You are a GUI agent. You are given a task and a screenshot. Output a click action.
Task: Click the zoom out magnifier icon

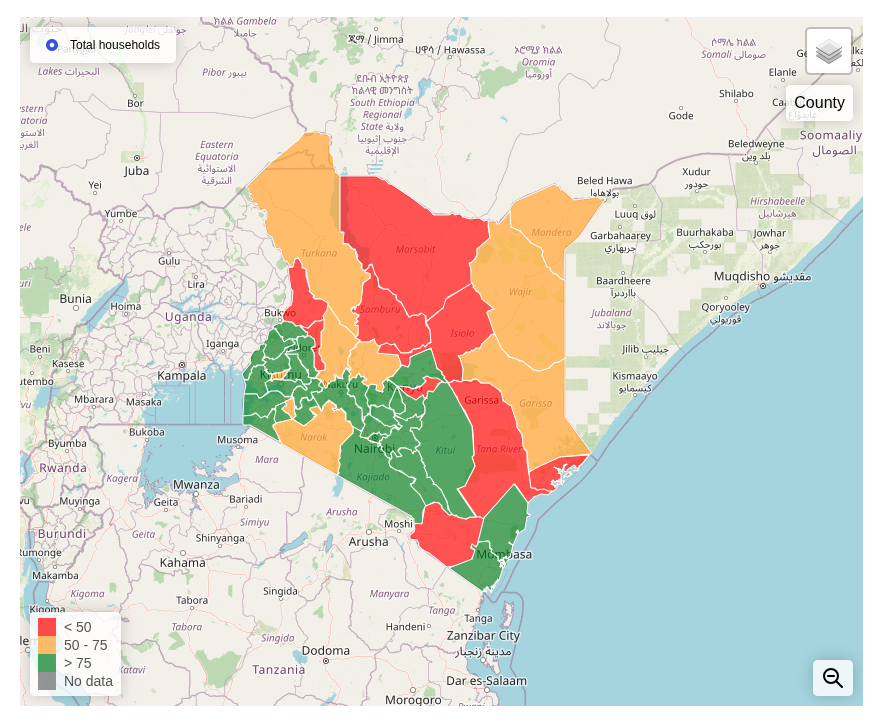[x=832, y=678]
